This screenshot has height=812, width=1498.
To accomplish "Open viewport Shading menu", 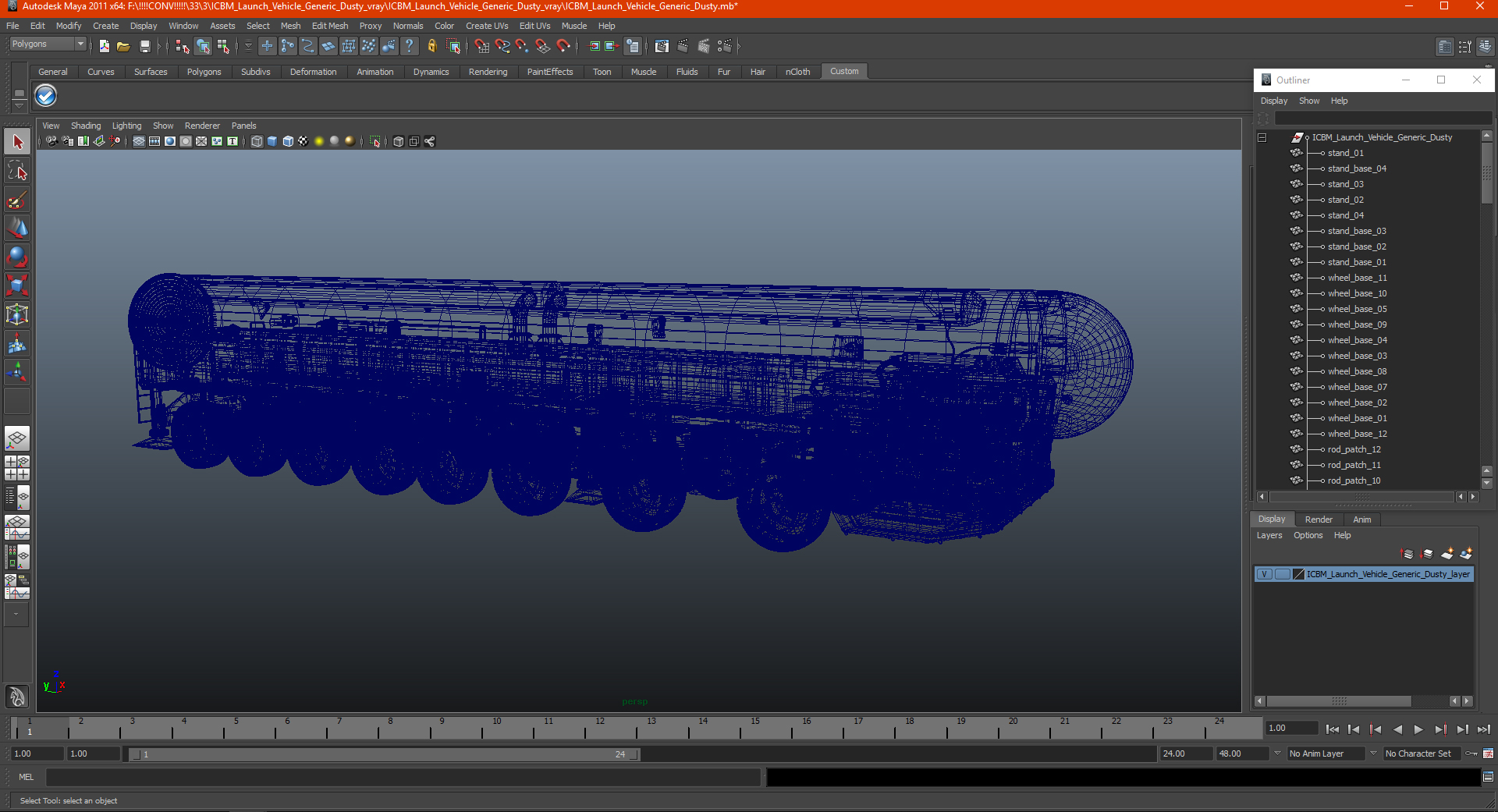I will pyautogui.click(x=86, y=126).
